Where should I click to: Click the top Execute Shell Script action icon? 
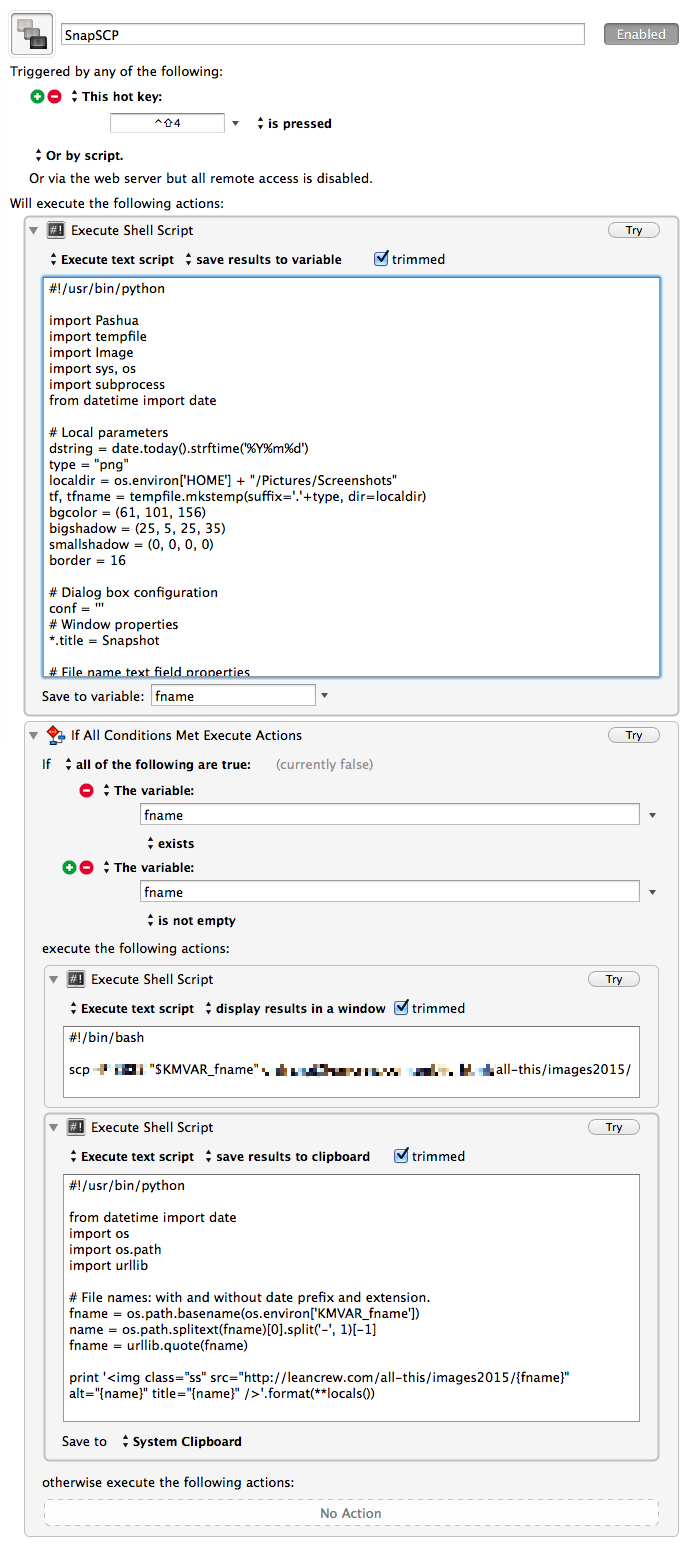tap(56, 230)
